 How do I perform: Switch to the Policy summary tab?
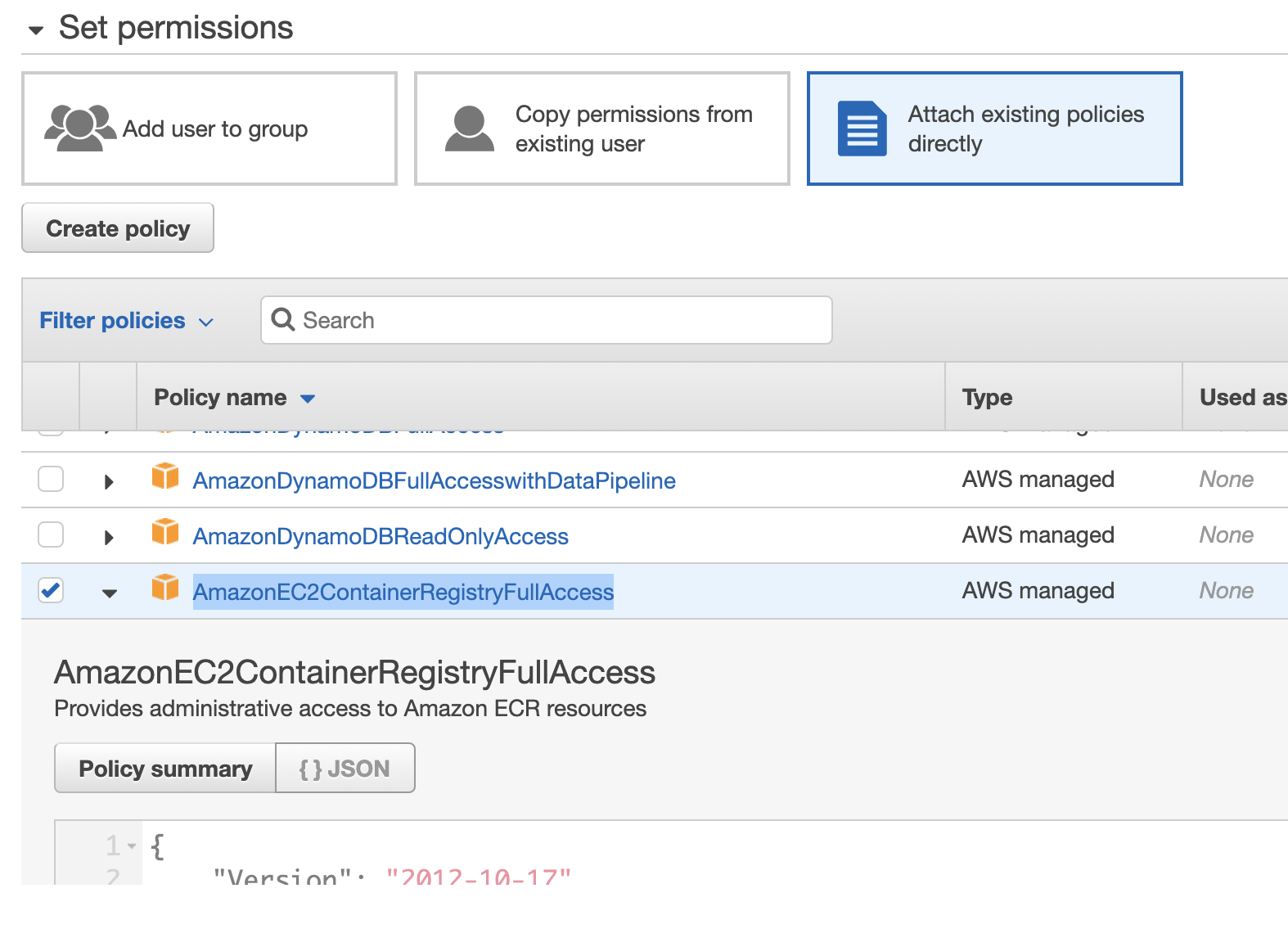165,769
